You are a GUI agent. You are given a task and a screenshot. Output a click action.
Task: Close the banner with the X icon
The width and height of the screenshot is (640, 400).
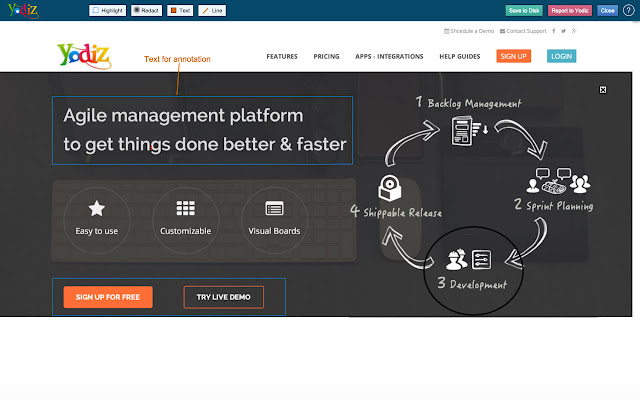[x=603, y=90]
